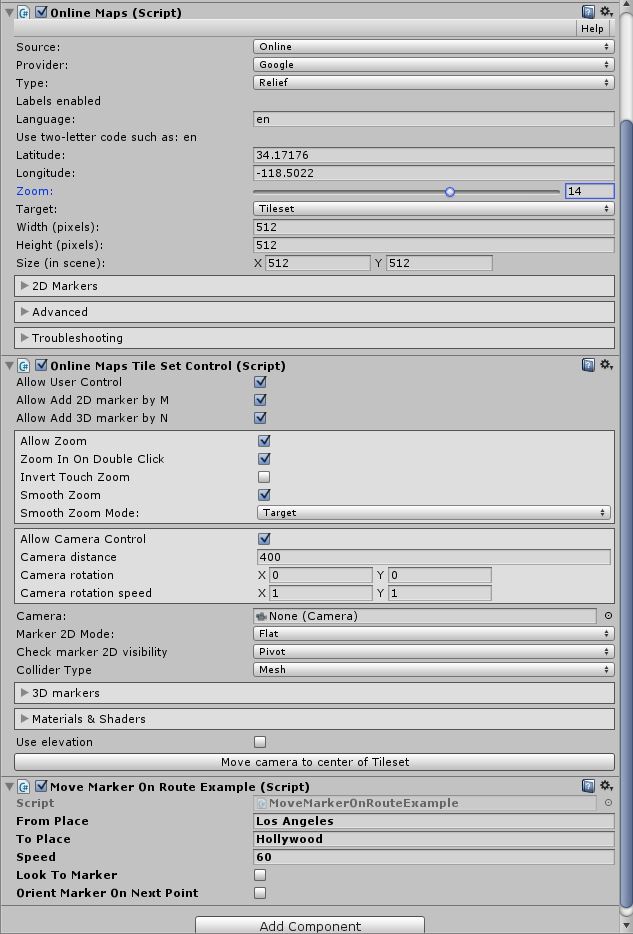Disable the Online Maps script component

tap(41, 12)
